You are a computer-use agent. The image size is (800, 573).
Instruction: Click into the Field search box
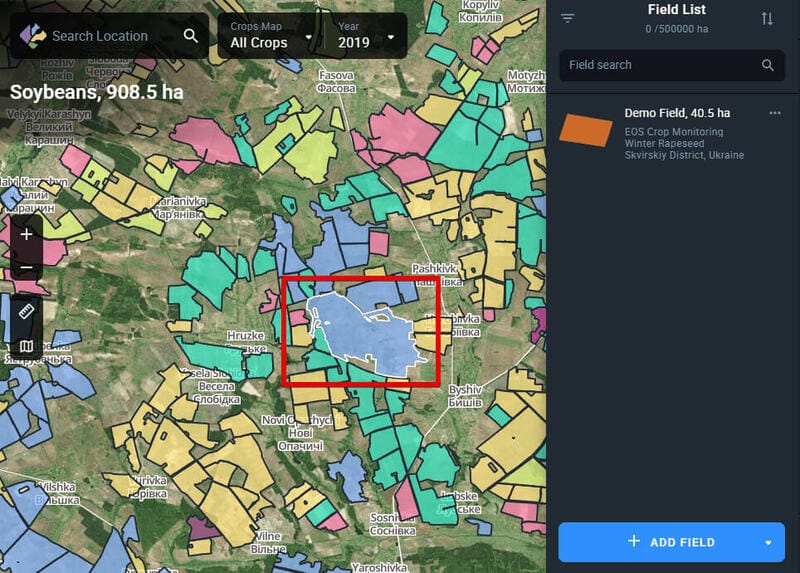(x=672, y=65)
